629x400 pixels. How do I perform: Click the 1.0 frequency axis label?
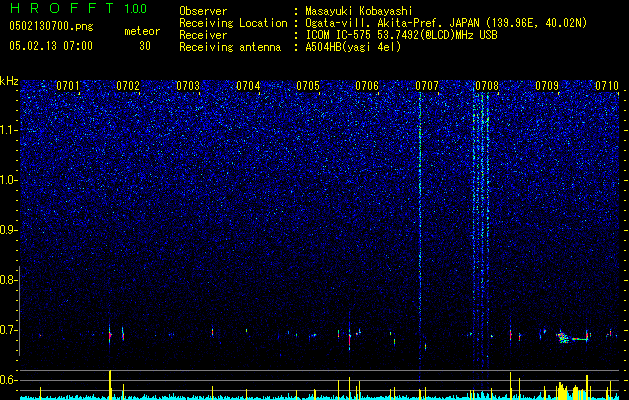[8, 180]
